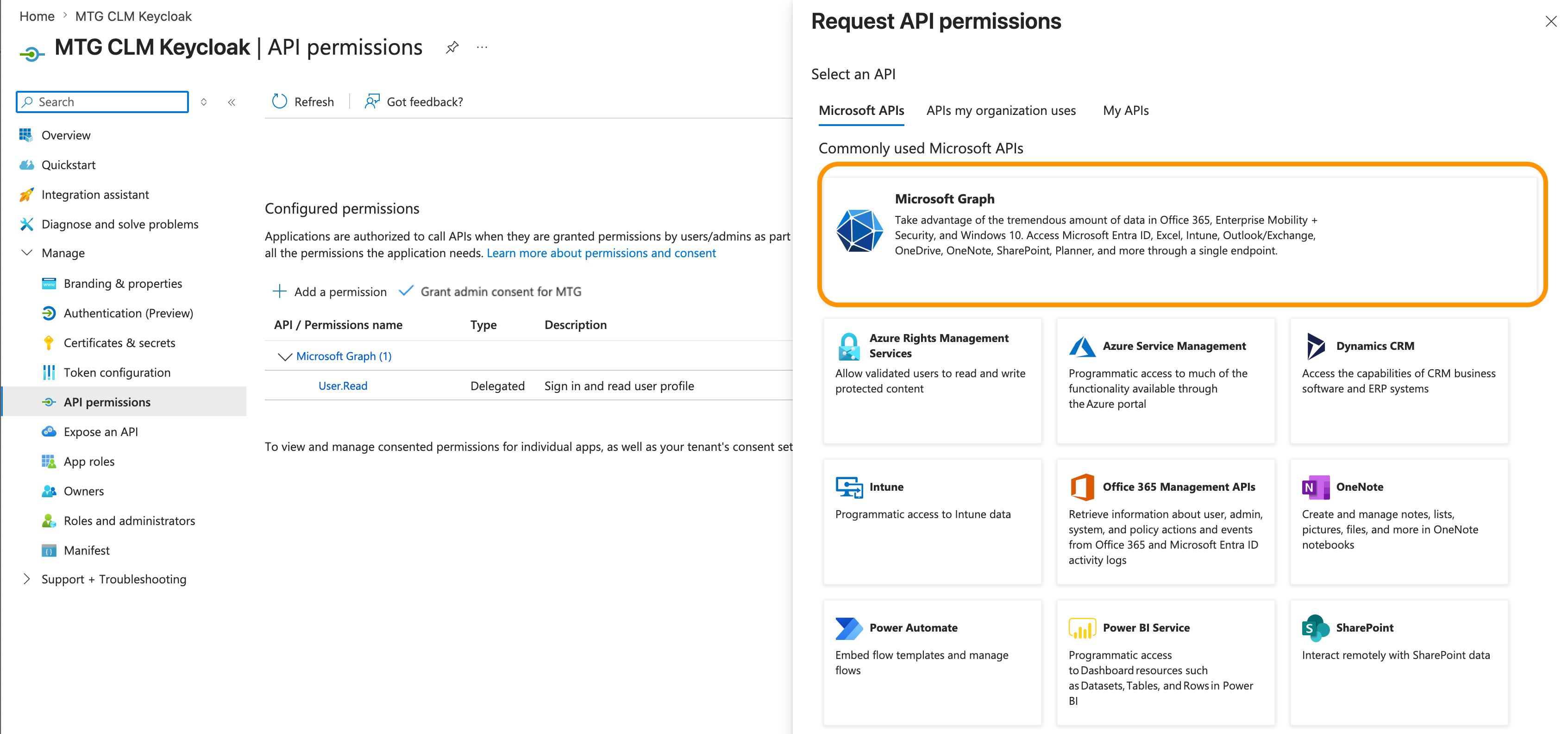Click the Quickstart cloud icon
This screenshot has width=1568, height=734.
tap(26, 165)
